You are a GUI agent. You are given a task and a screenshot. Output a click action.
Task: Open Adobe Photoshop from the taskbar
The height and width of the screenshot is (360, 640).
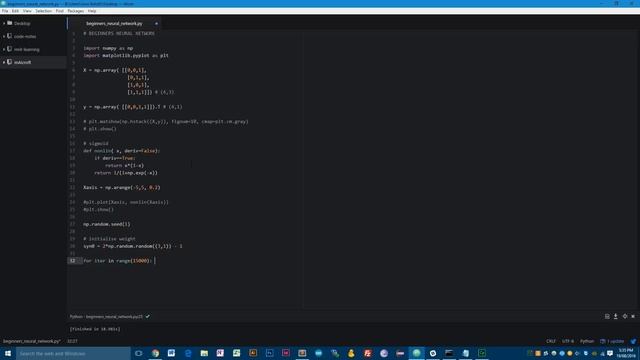click(269, 353)
